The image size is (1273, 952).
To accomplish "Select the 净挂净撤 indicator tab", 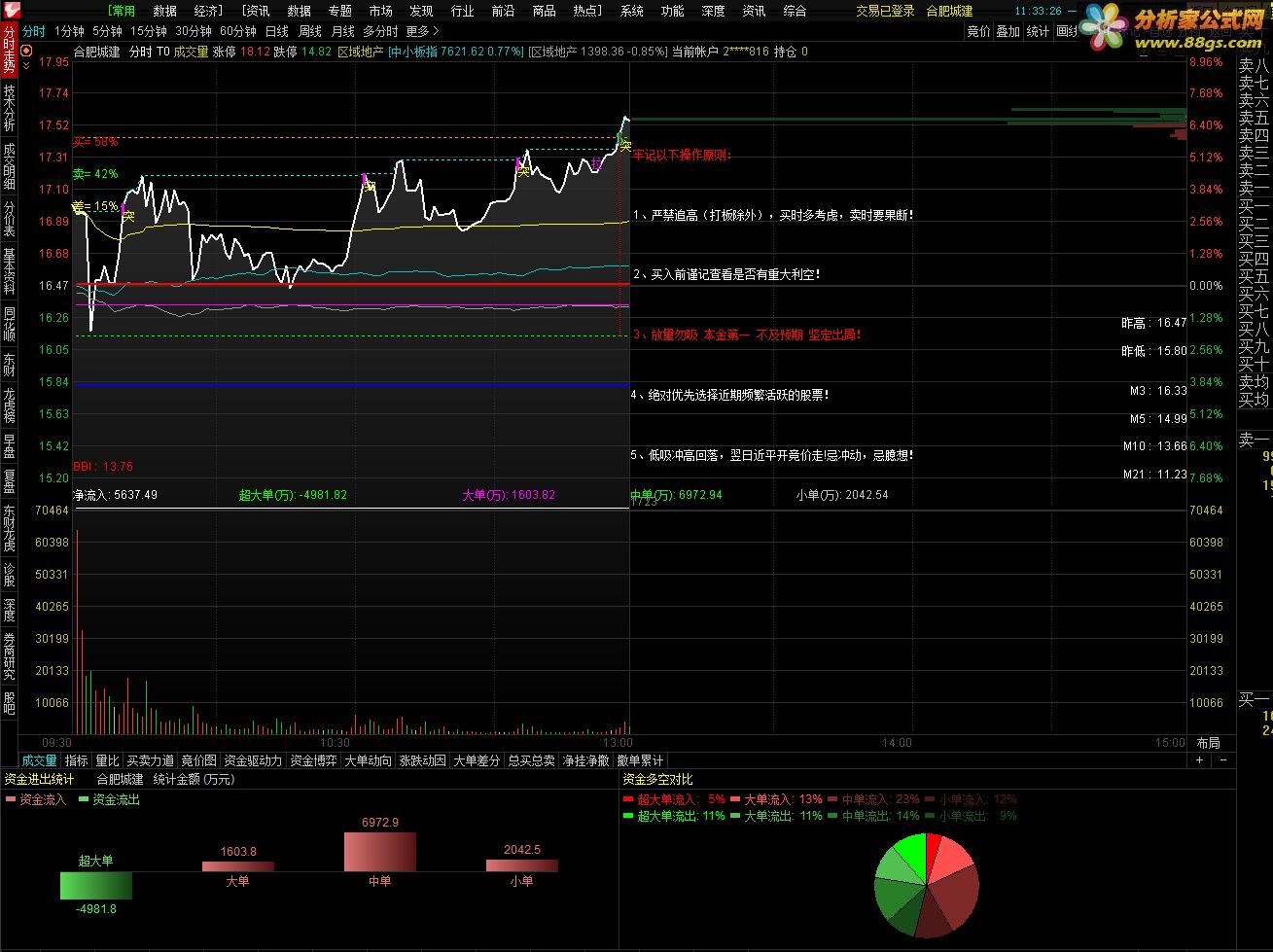I will pyautogui.click(x=585, y=760).
